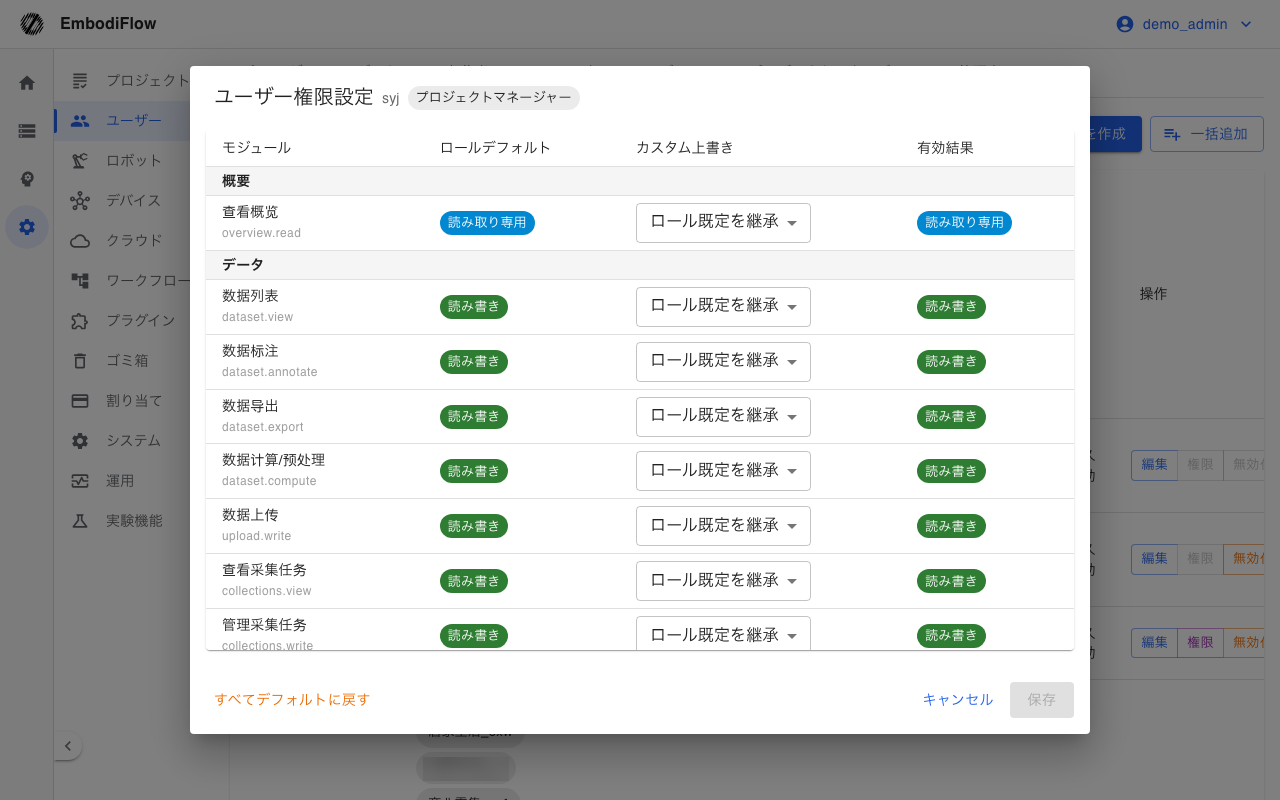The image size is (1280, 800).
Task: Click the 保存 button
Action: [x=1041, y=700]
